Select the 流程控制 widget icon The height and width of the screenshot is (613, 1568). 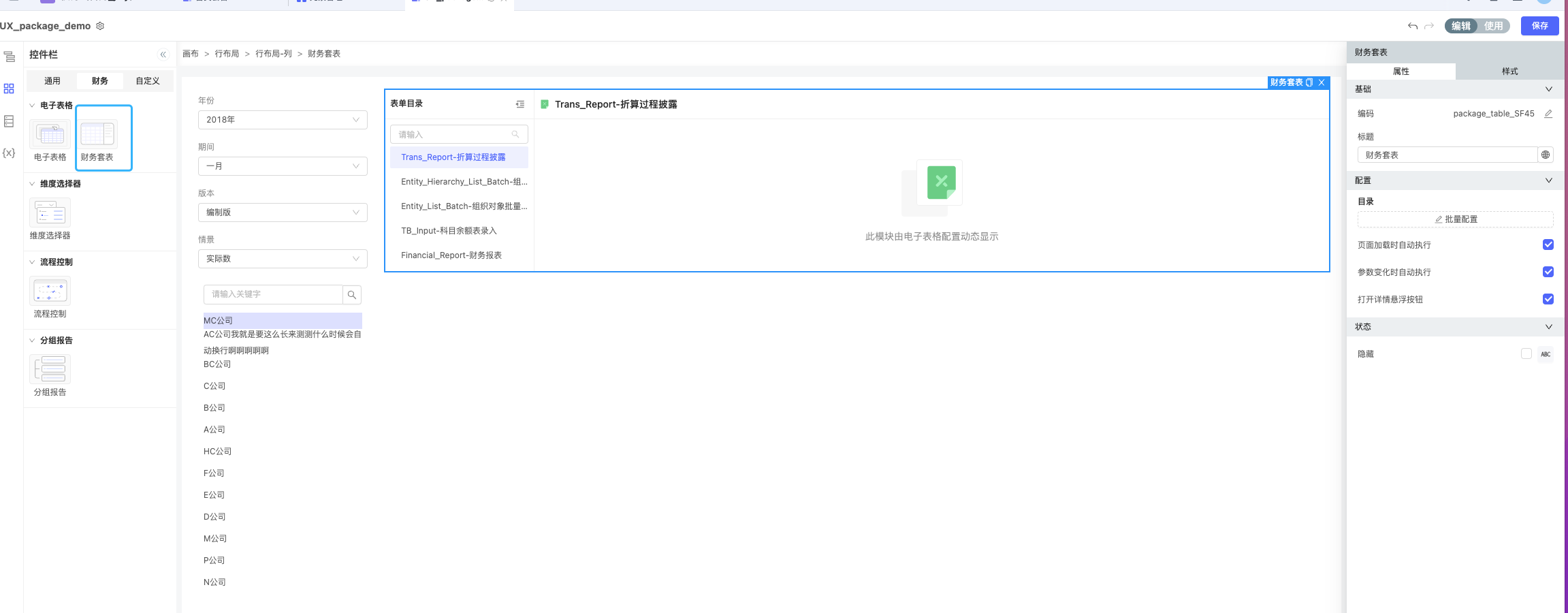point(50,292)
